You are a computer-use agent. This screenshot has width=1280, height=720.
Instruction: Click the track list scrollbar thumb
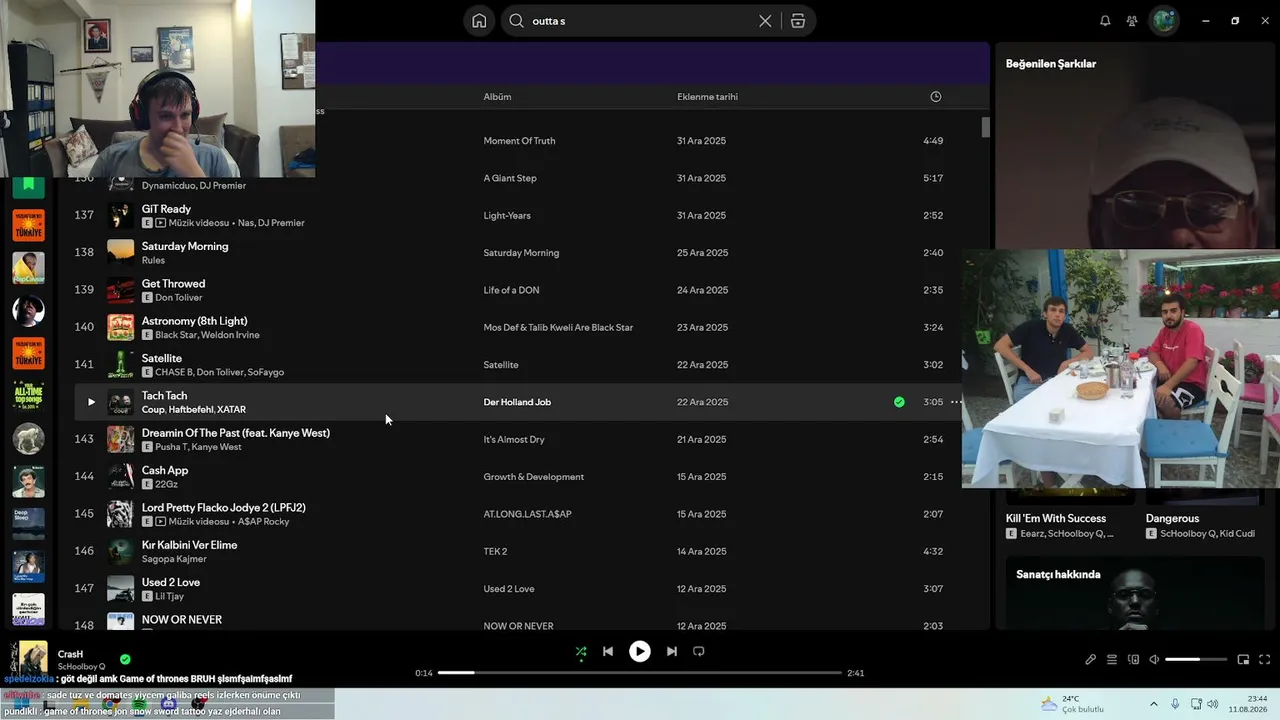pos(985,127)
